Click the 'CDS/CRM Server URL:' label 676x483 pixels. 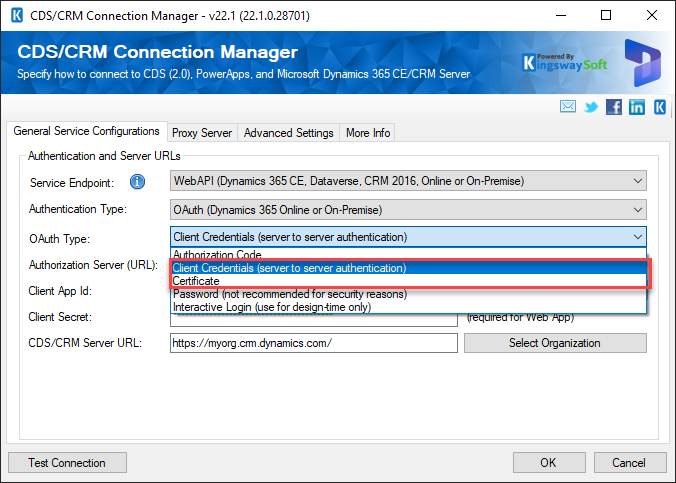[85, 343]
